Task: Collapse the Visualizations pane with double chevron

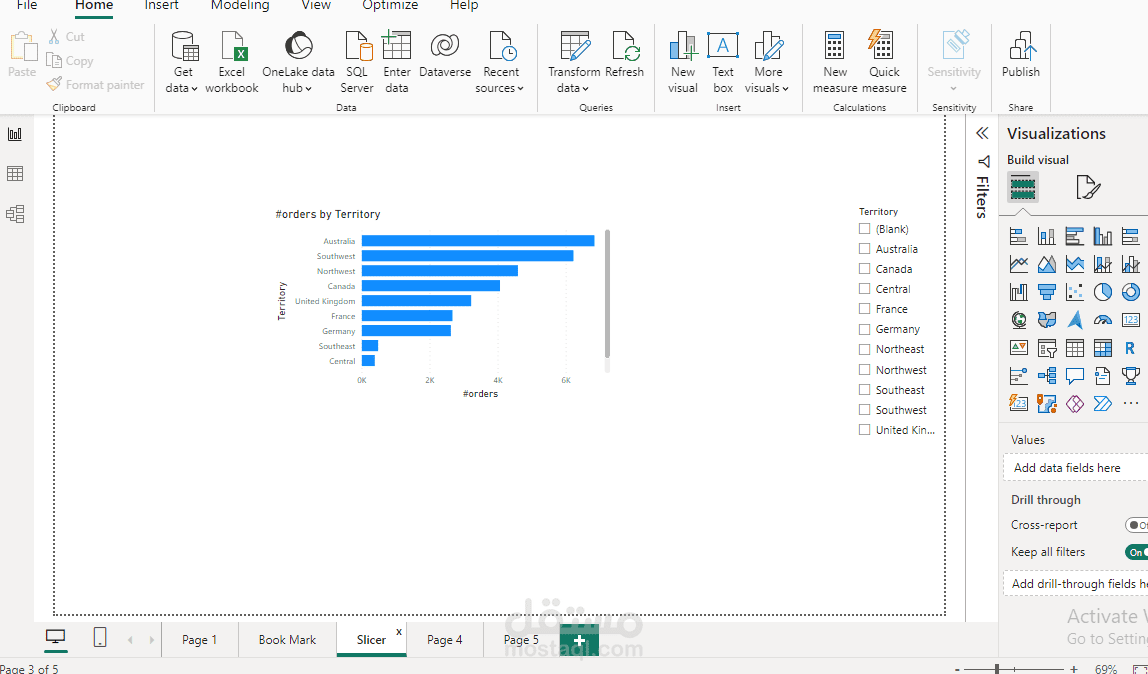Action: 982,133
